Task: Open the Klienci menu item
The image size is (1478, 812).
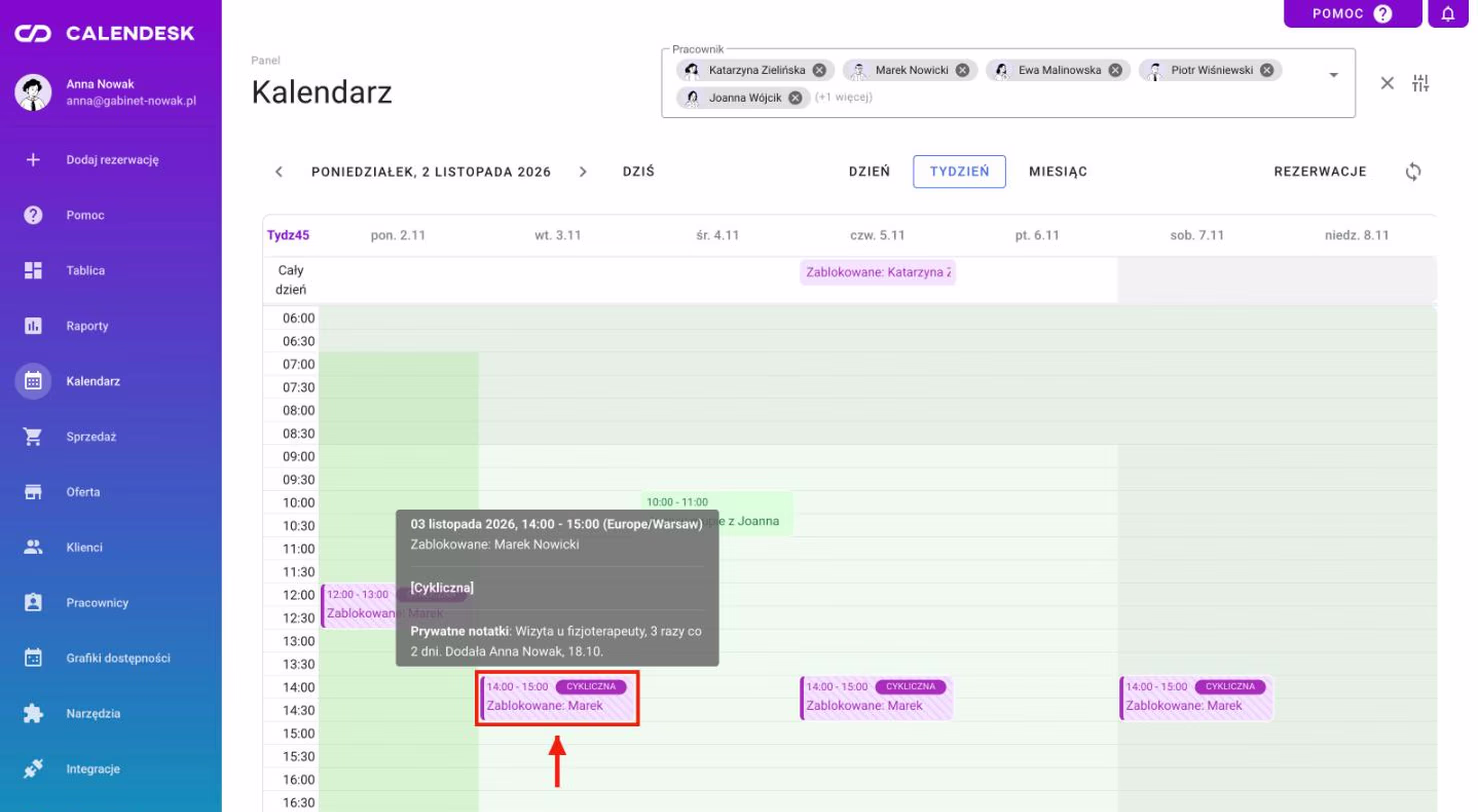Action: tap(110, 547)
